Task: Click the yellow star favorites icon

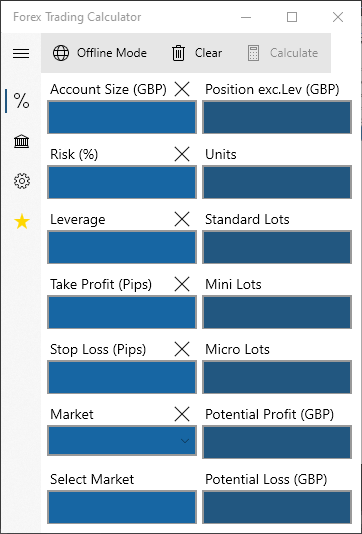Action: [x=22, y=222]
